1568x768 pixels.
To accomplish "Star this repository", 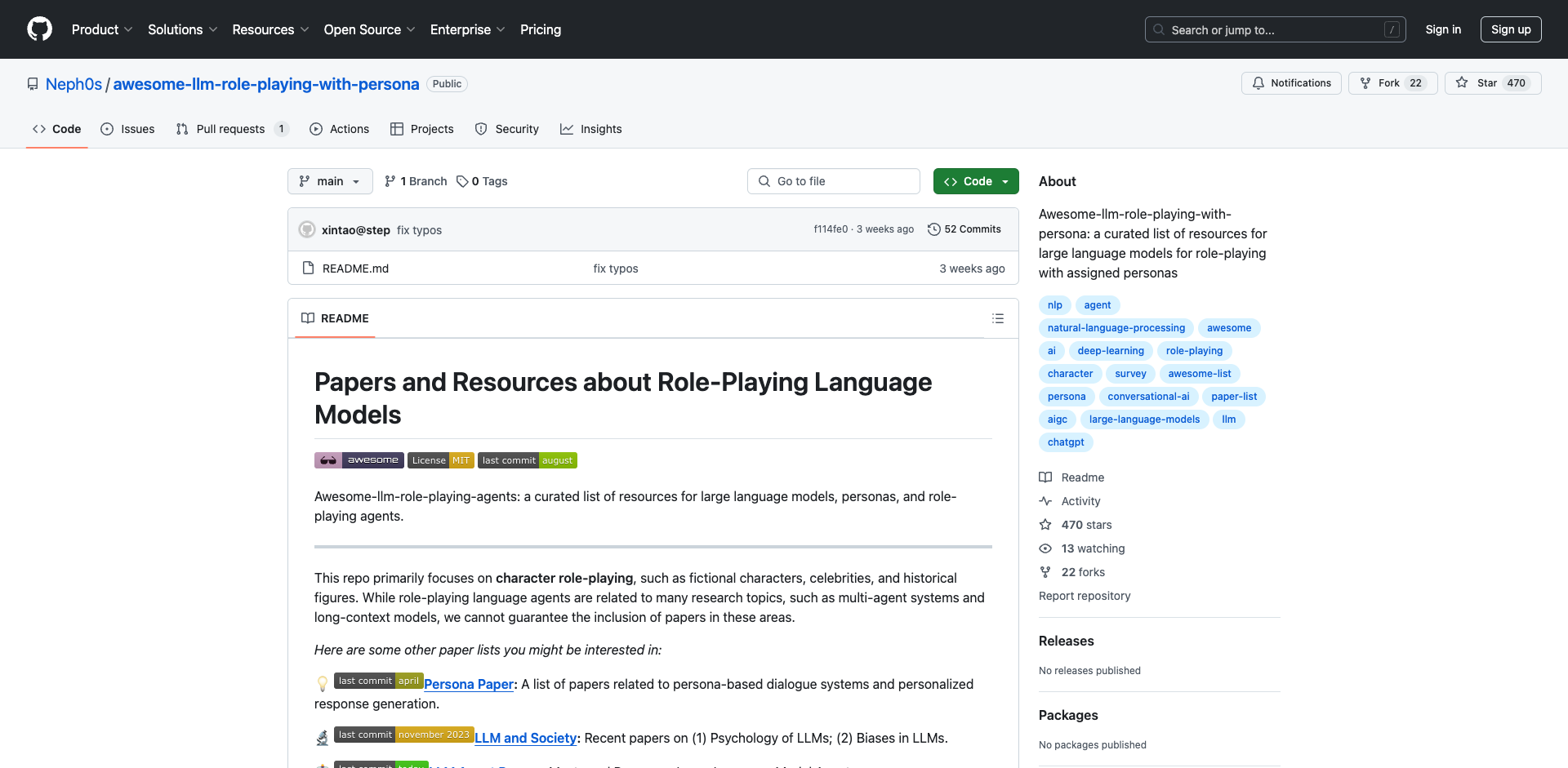I will 1493,83.
